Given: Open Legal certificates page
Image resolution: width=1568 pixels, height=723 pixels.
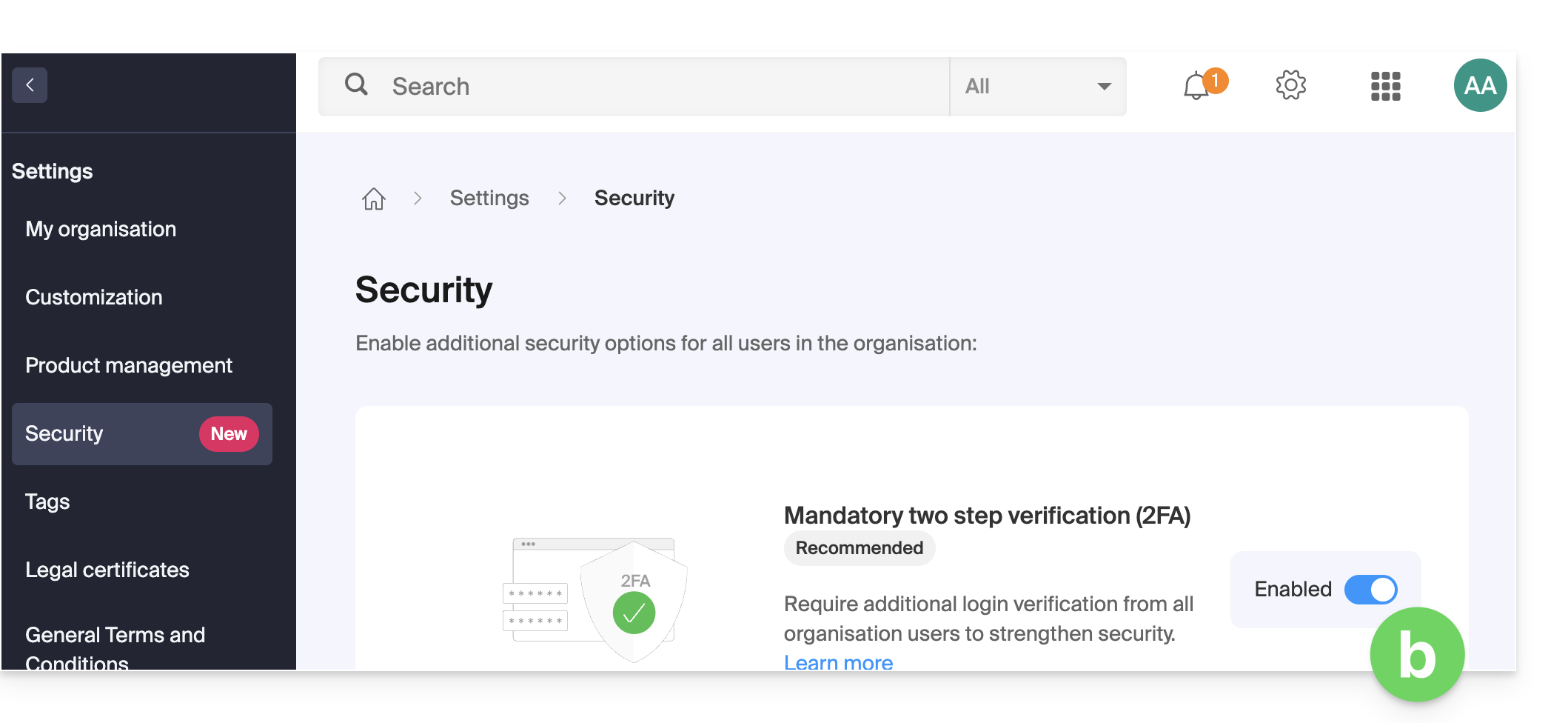Looking at the screenshot, I should [x=107, y=570].
